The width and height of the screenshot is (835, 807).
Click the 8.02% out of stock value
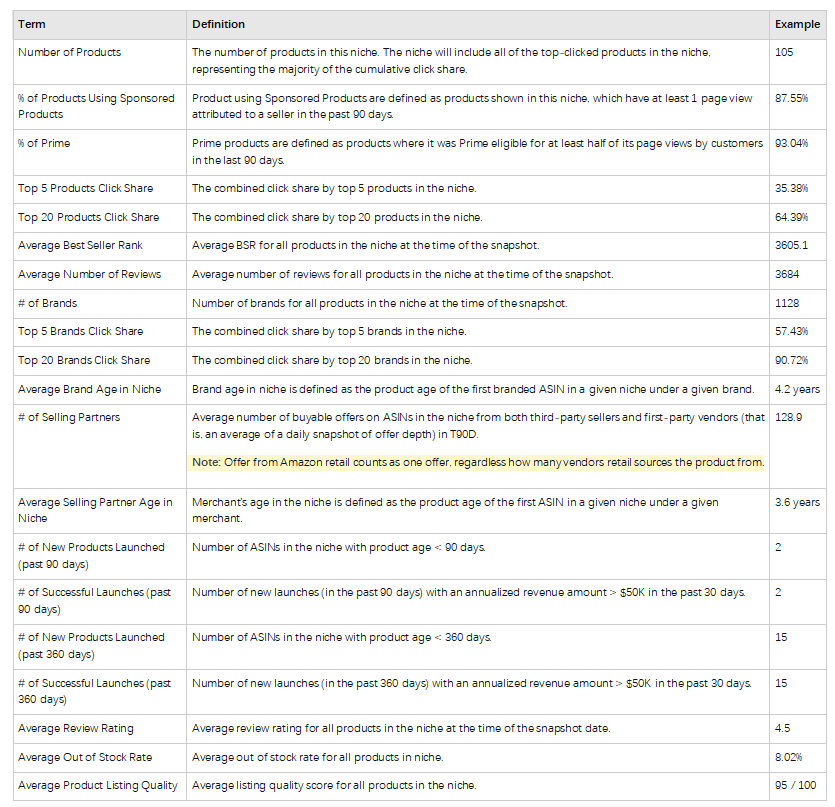pyautogui.click(x=789, y=757)
